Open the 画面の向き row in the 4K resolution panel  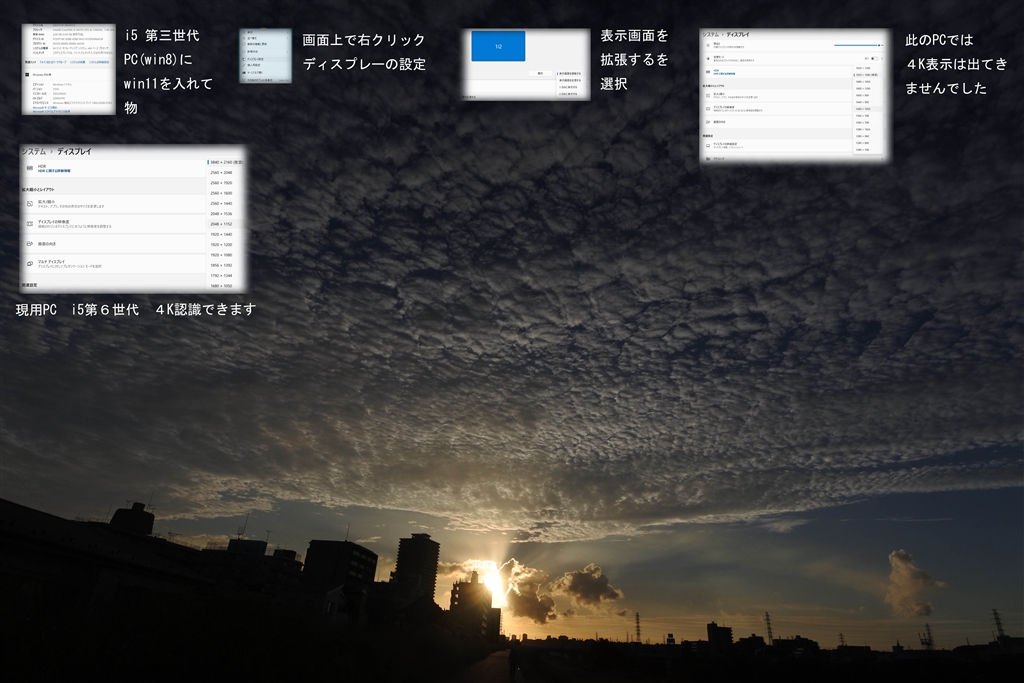[x=114, y=244]
